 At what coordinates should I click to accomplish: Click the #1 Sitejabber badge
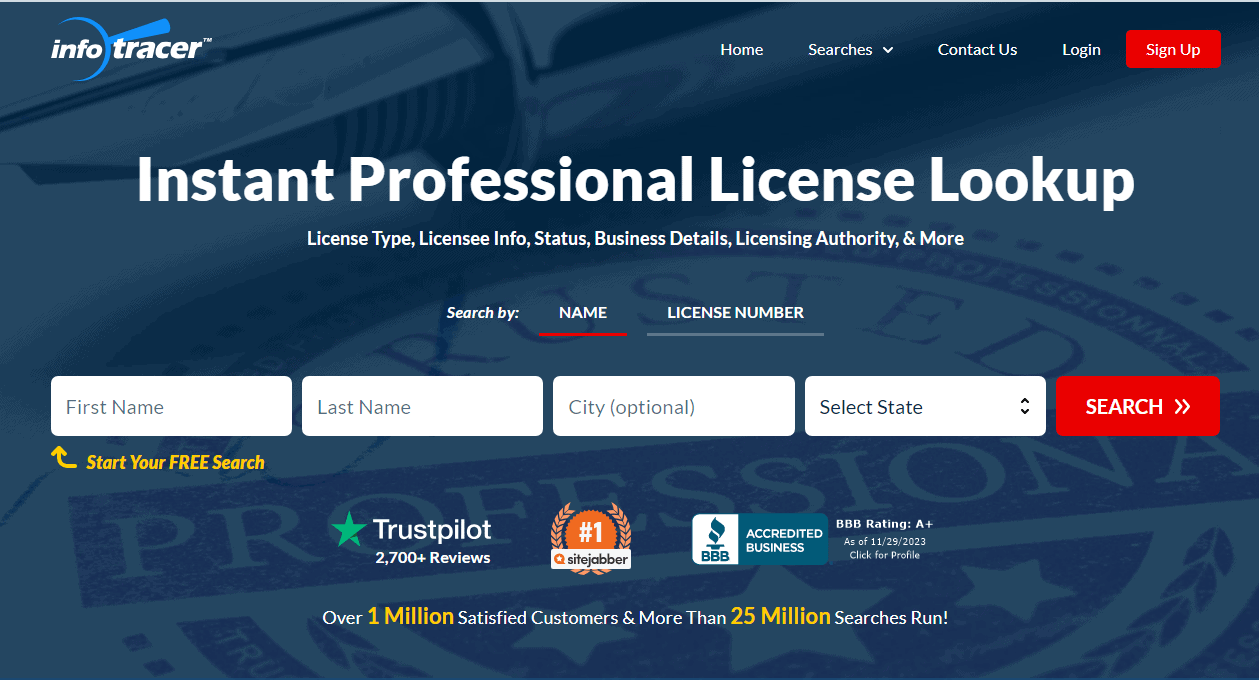pos(590,537)
